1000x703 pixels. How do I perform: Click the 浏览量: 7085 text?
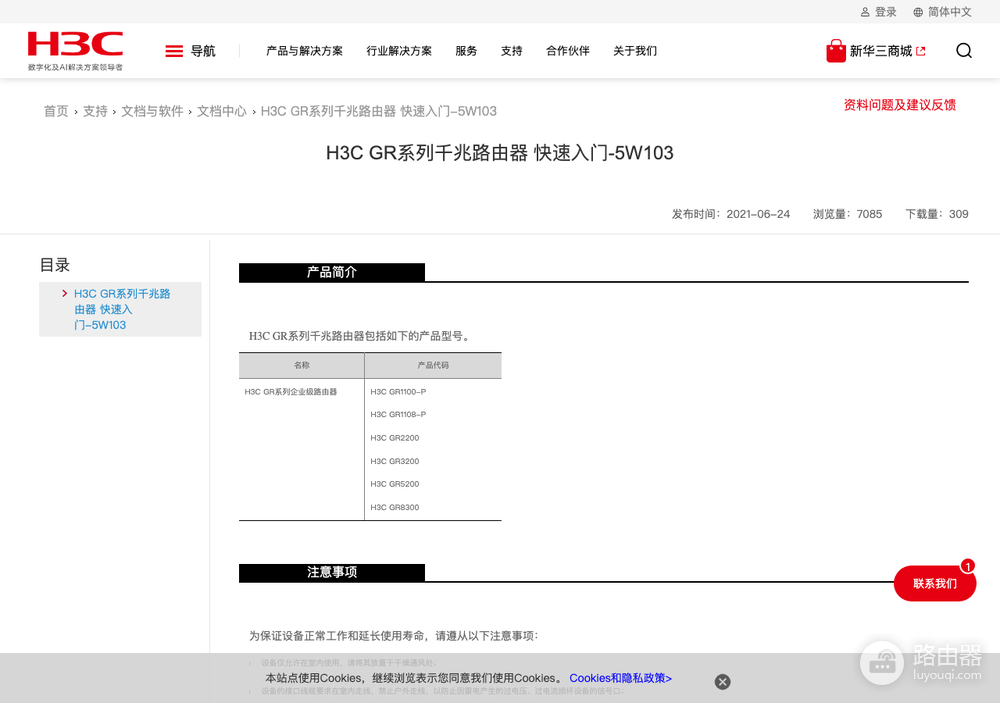(848, 214)
